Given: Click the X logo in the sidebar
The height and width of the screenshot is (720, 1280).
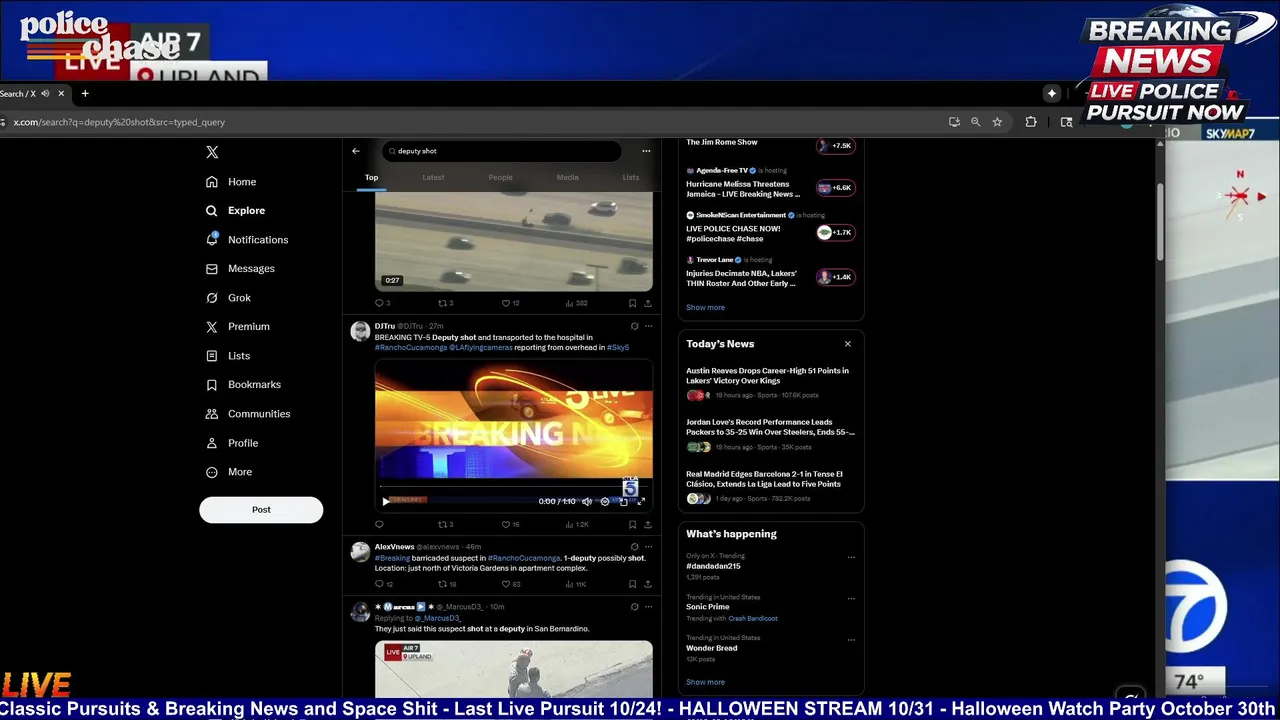Looking at the screenshot, I should pyautogui.click(x=212, y=152).
